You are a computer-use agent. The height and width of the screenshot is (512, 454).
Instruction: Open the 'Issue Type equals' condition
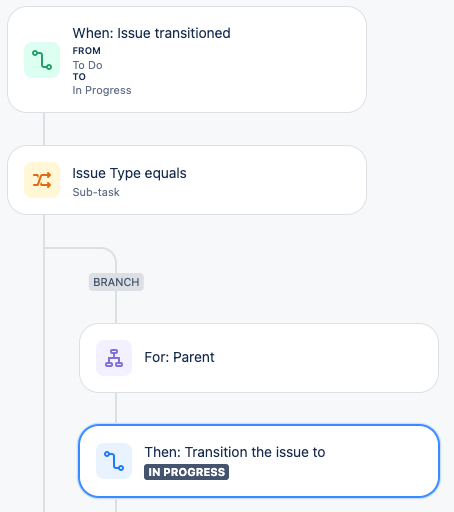(x=129, y=173)
